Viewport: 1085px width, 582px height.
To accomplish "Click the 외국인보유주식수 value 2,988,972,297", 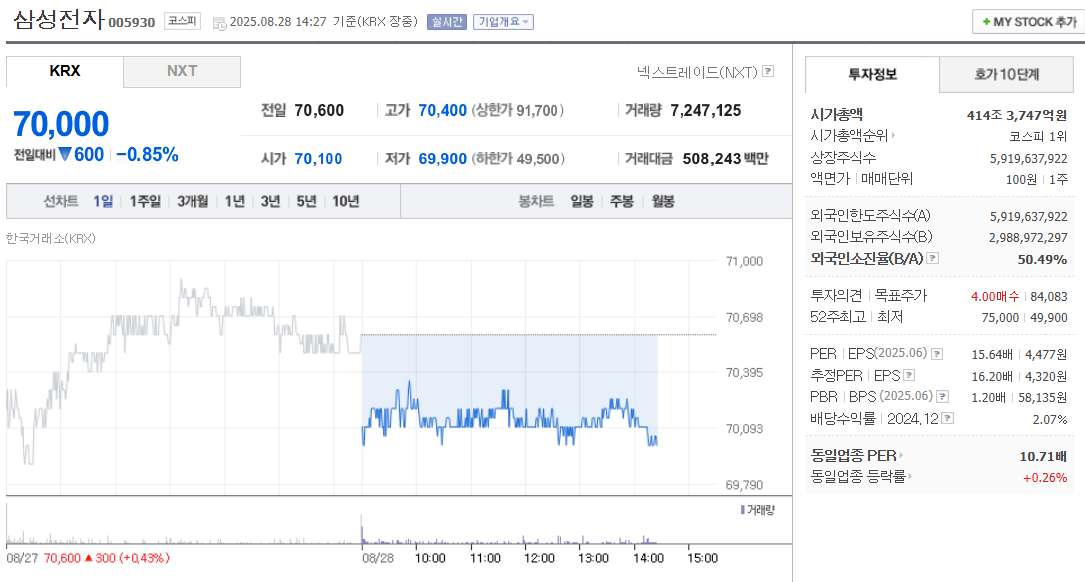I will 1028,237.
